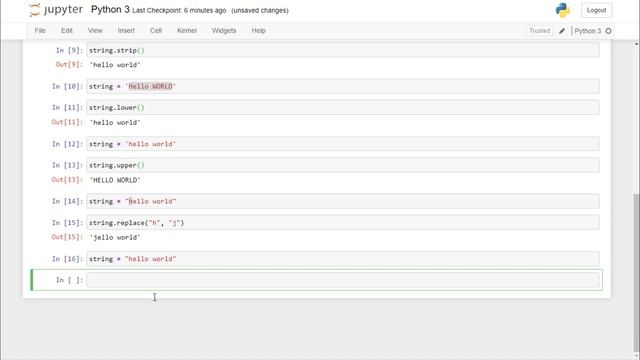640x360 pixels.
Task: Click the Python 3 kernel name label
Action: click(x=588, y=31)
